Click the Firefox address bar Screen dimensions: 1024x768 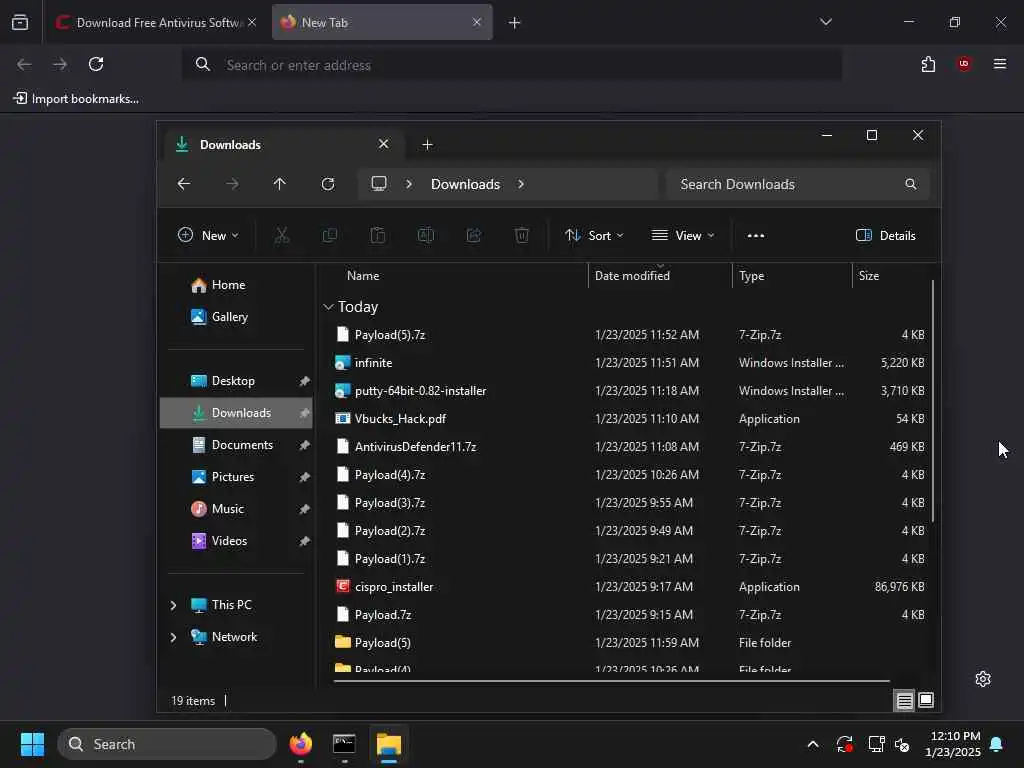coord(511,65)
